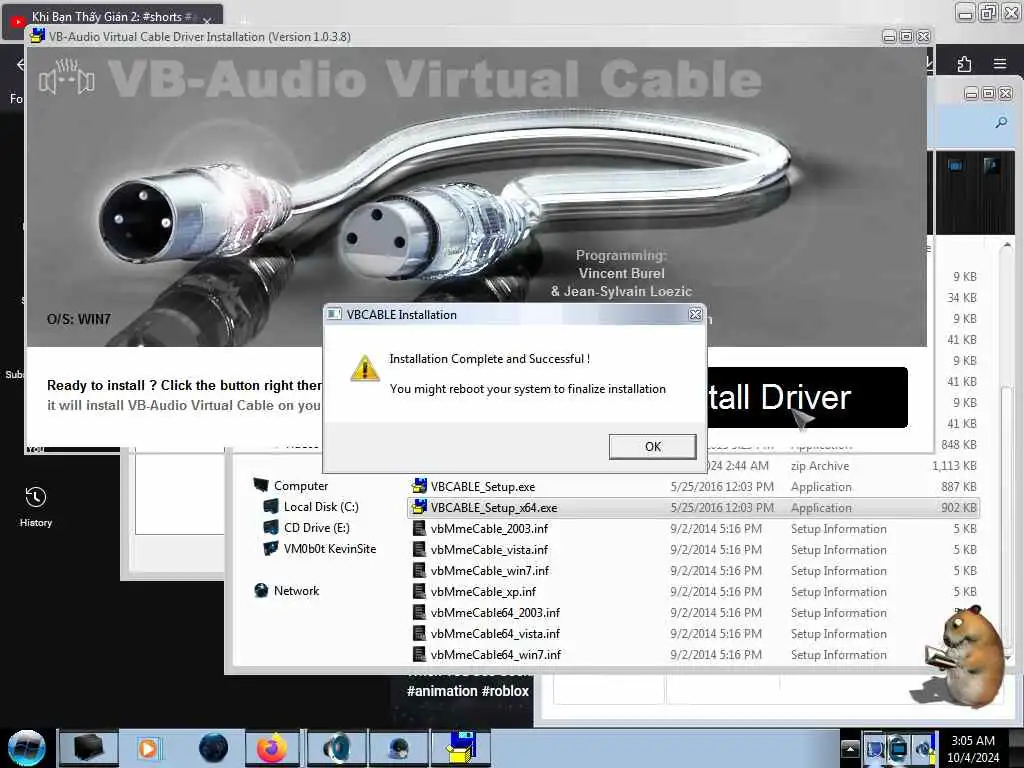The image size is (1024, 768).
Task: Select CD Drive (E:) in Explorer
Action: point(316,528)
